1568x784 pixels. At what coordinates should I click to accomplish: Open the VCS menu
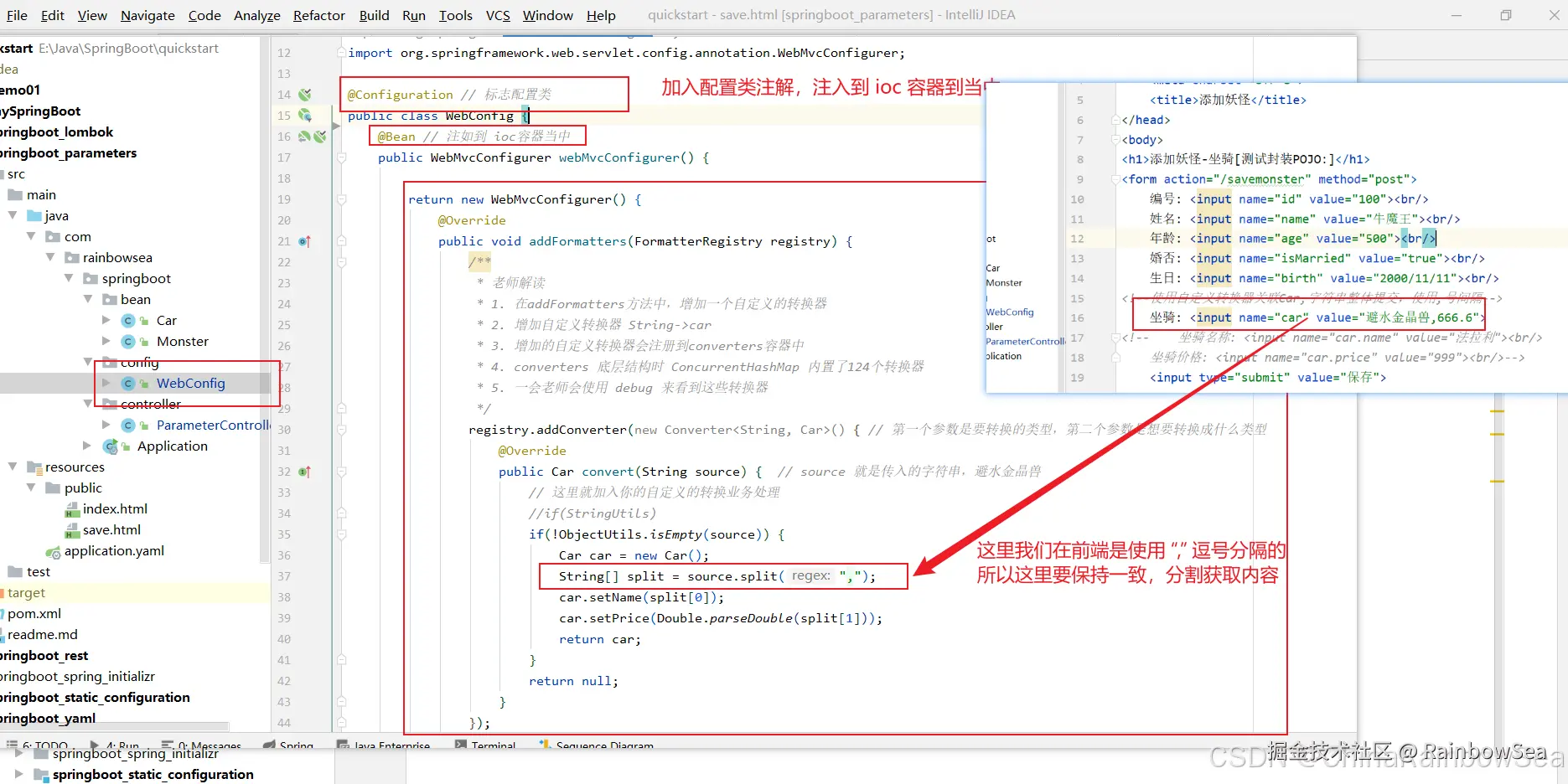pos(498,15)
